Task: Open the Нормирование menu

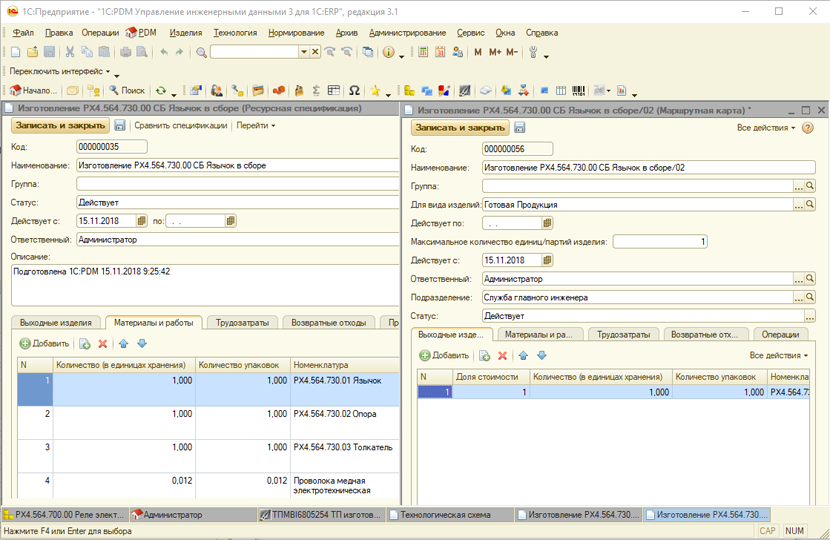Action: (x=296, y=33)
